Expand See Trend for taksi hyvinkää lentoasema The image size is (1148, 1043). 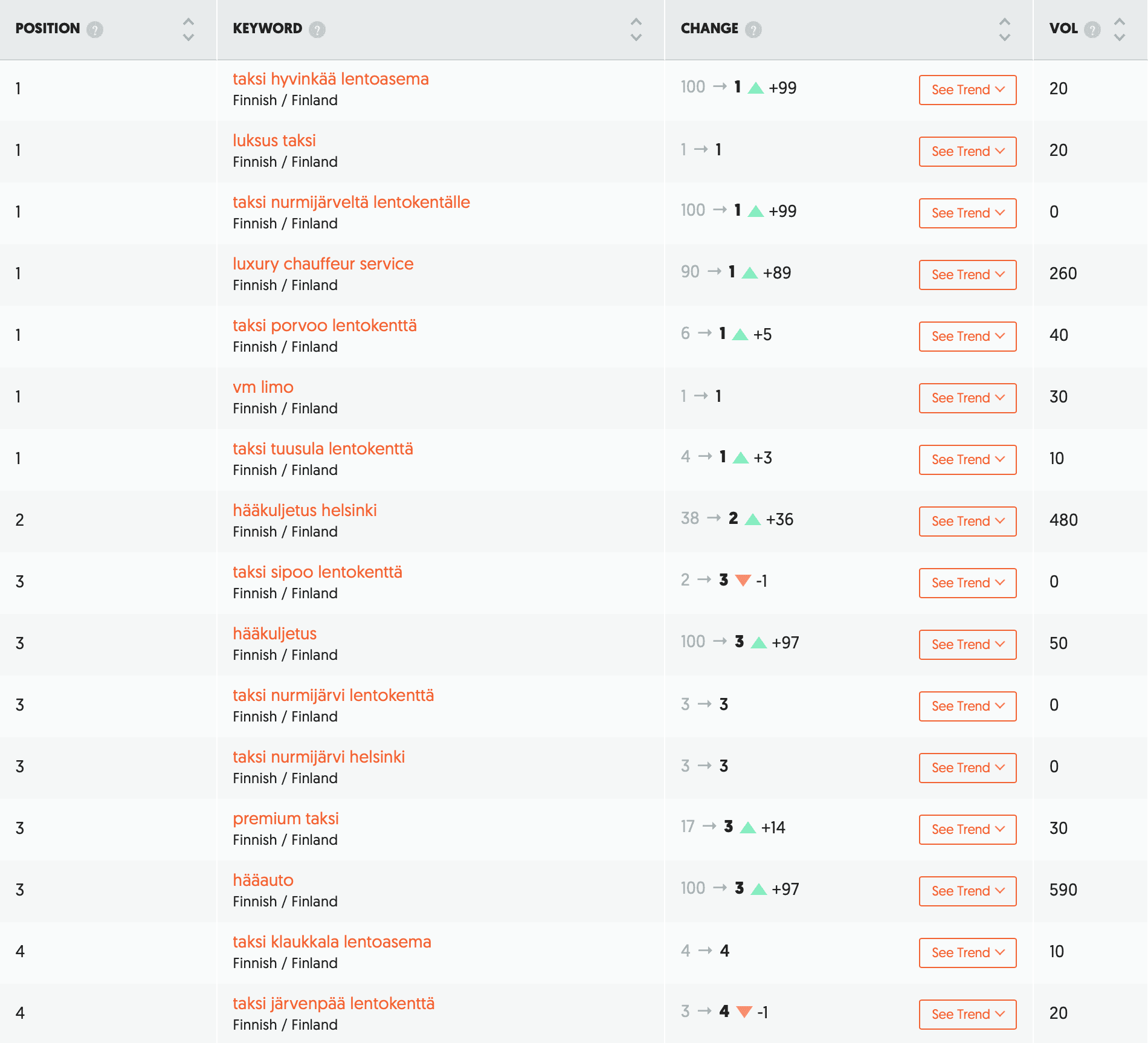pos(967,90)
